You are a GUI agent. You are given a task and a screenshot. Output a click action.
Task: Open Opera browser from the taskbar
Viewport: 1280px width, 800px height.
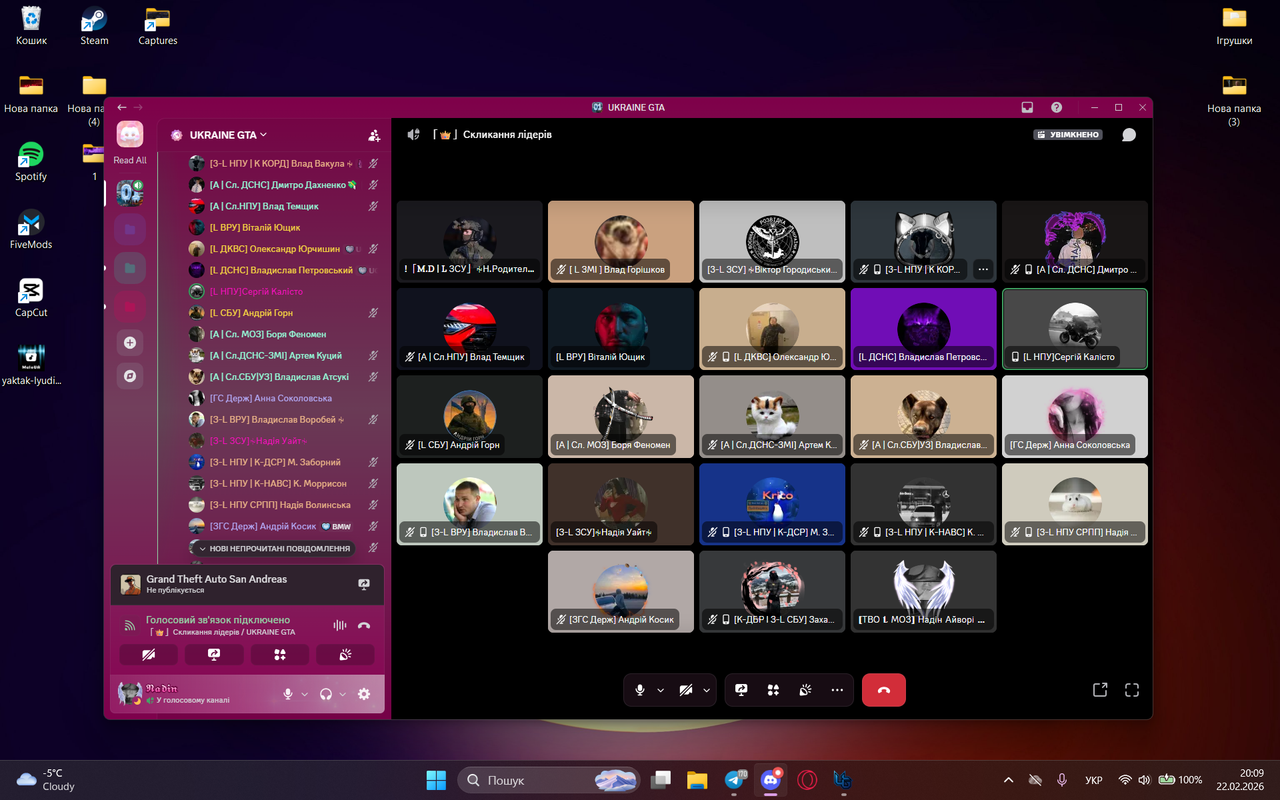[x=807, y=780]
